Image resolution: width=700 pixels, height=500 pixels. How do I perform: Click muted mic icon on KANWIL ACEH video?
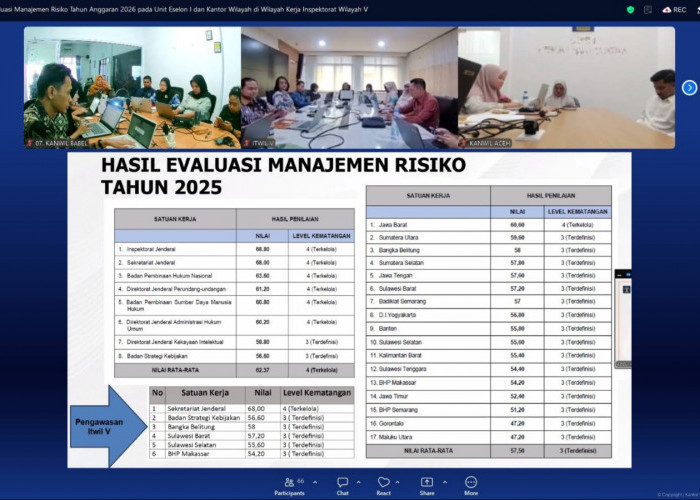pos(463,143)
